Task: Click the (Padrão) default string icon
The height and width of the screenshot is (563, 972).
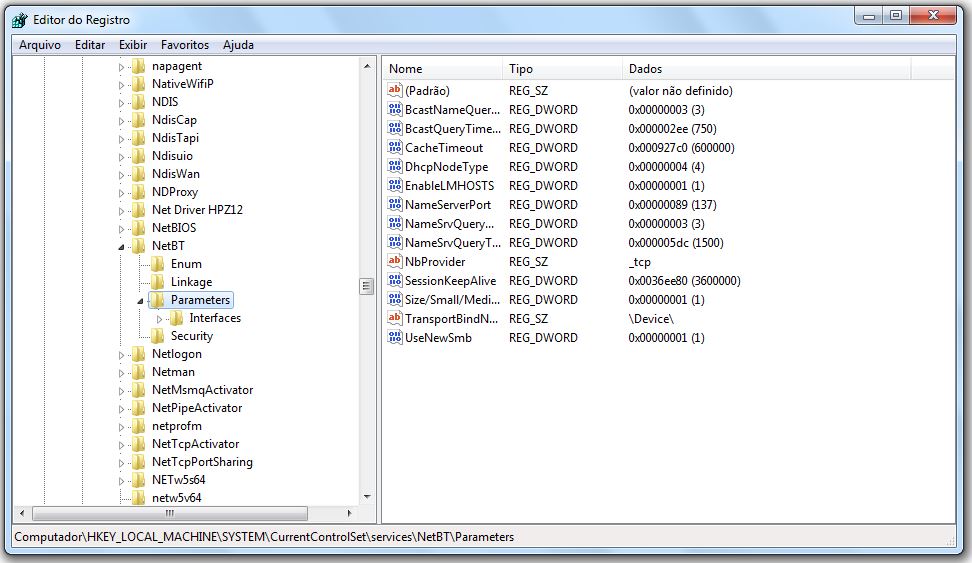Action: [394, 91]
